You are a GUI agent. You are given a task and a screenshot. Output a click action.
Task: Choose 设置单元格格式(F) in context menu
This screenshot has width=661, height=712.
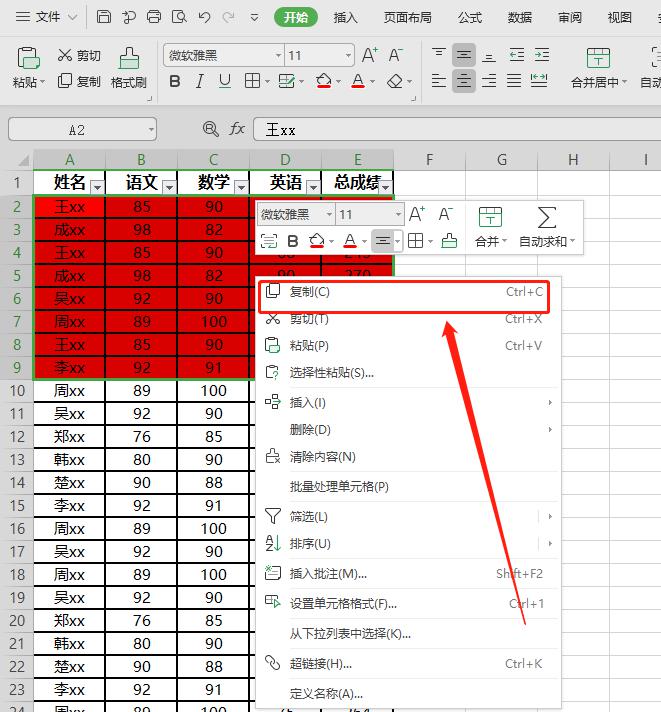(408, 603)
